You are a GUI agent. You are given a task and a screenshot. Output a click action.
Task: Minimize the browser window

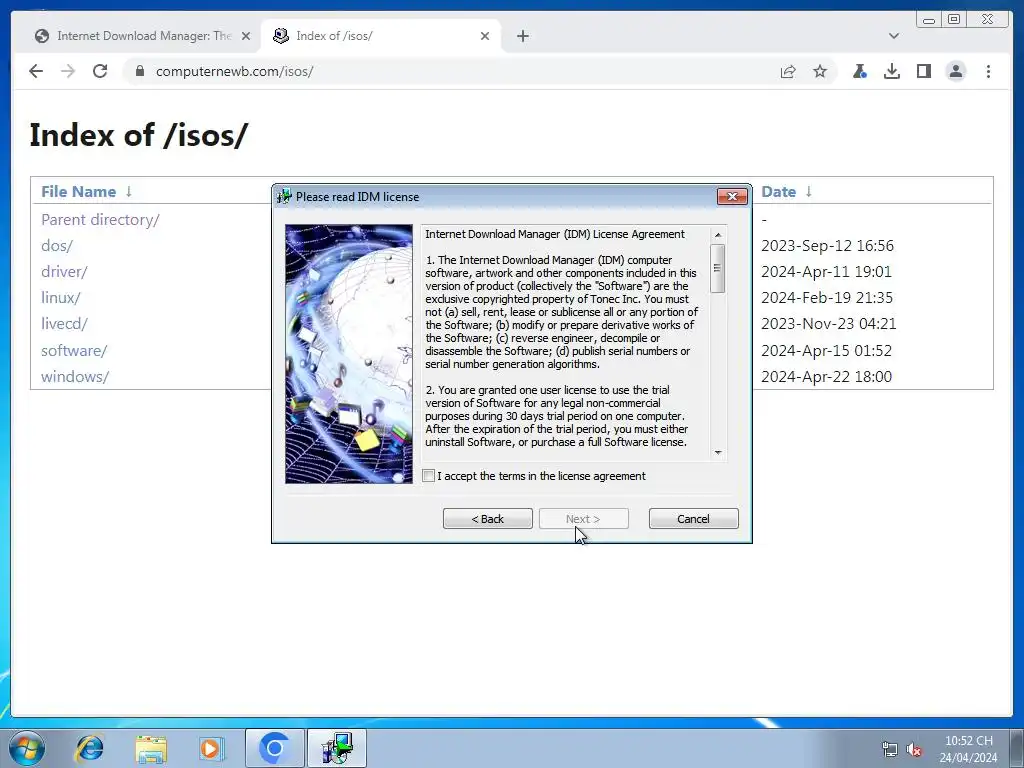(x=929, y=20)
